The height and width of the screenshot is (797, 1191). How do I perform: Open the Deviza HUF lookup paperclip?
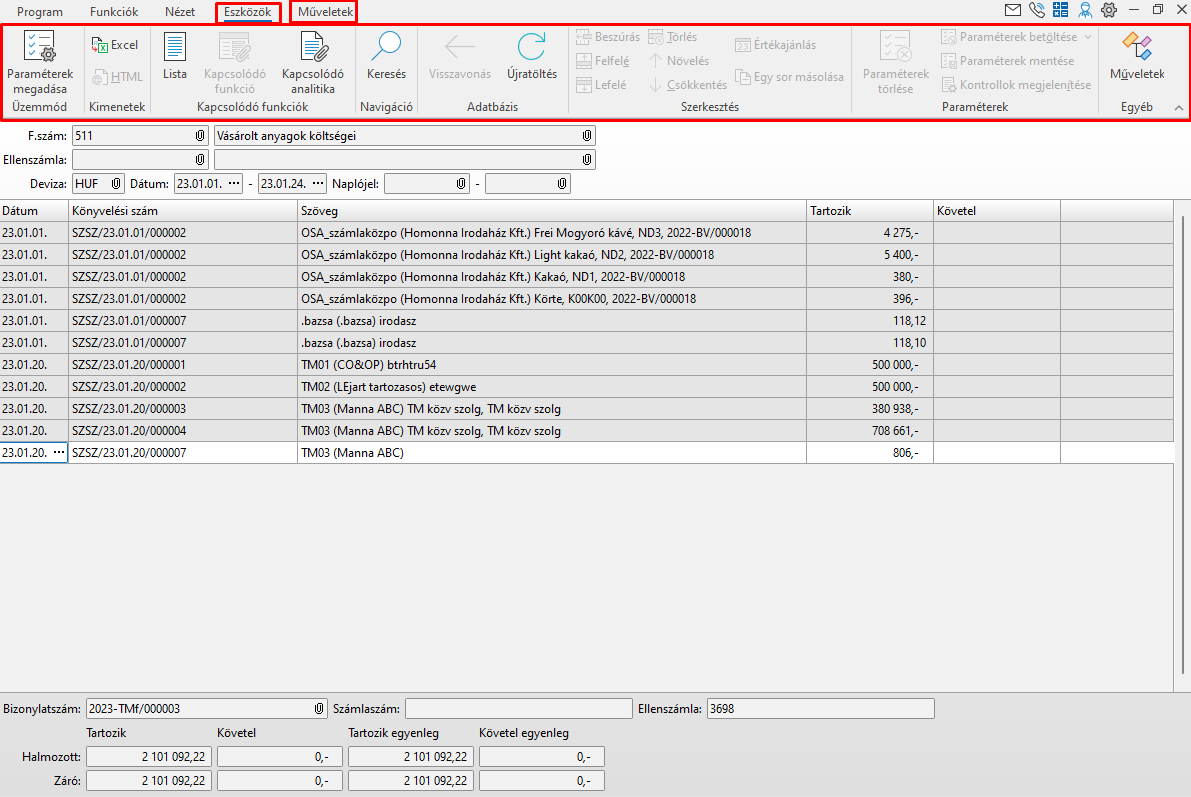116,184
